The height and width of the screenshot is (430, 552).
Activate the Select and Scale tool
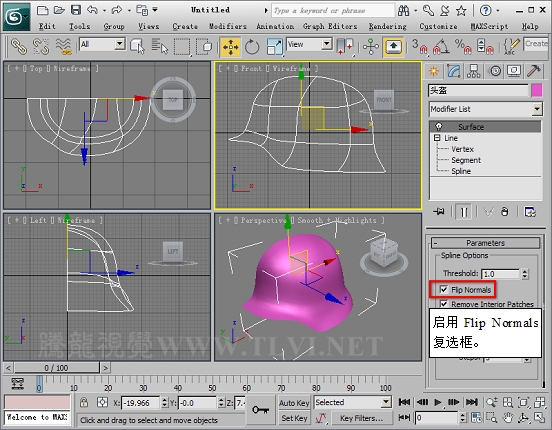click(274, 46)
